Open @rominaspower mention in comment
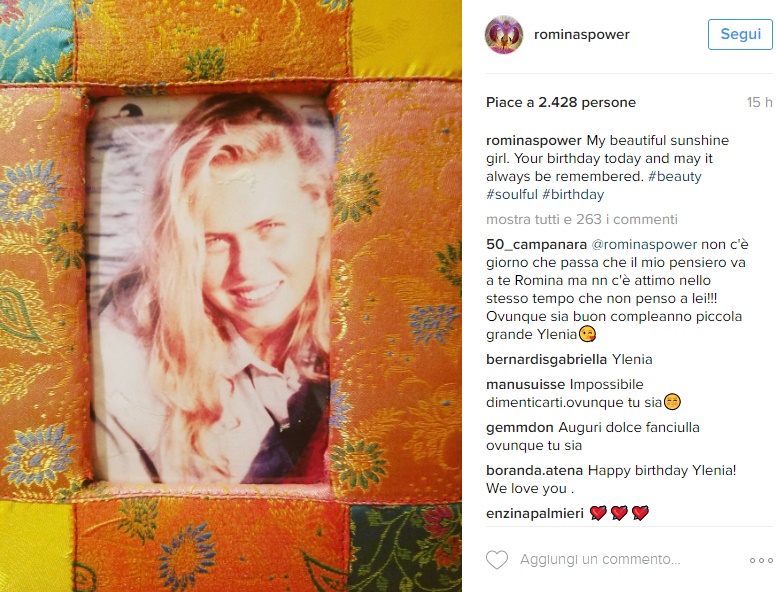This screenshot has width=776, height=592. (644, 245)
